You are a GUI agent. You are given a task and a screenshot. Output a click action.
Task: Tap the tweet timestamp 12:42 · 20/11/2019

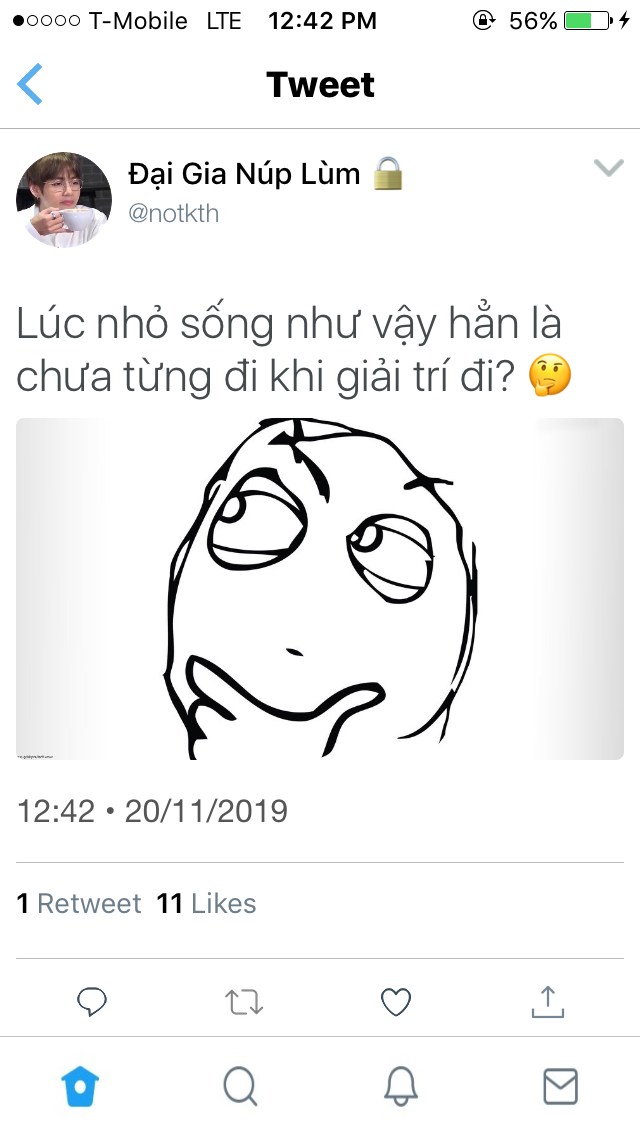click(152, 811)
